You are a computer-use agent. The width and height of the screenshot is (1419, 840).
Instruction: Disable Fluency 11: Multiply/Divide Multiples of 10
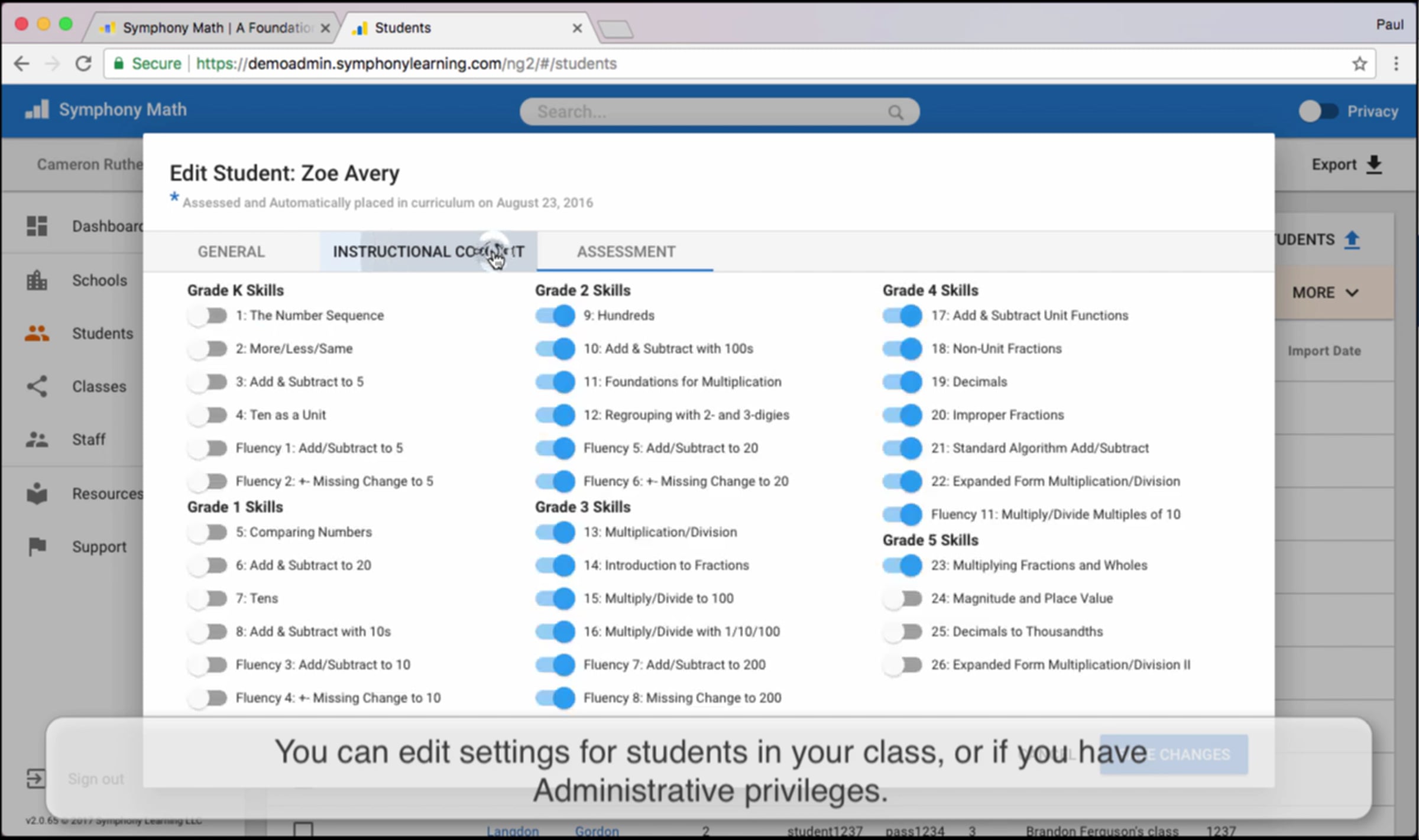click(x=903, y=514)
